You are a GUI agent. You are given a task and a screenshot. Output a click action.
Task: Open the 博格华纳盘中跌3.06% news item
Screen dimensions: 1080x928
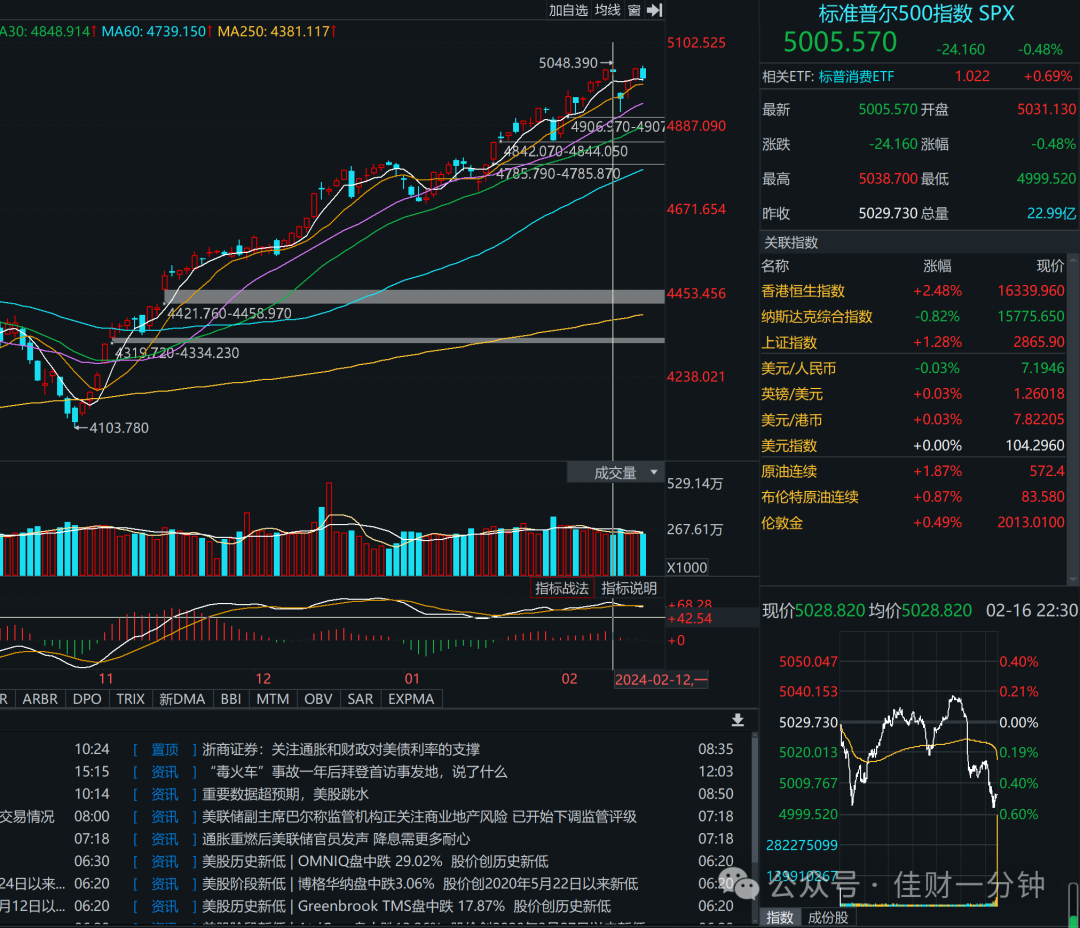click(x=420, y=884)
